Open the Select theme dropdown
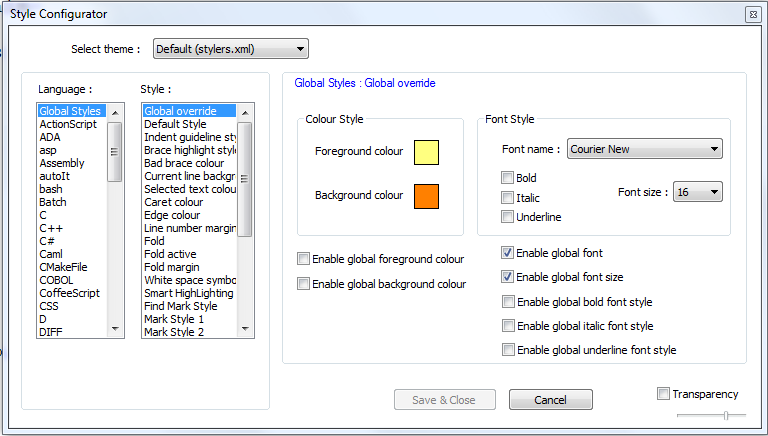Viewport: 768px width, 436px height. [x=230, y=49]
